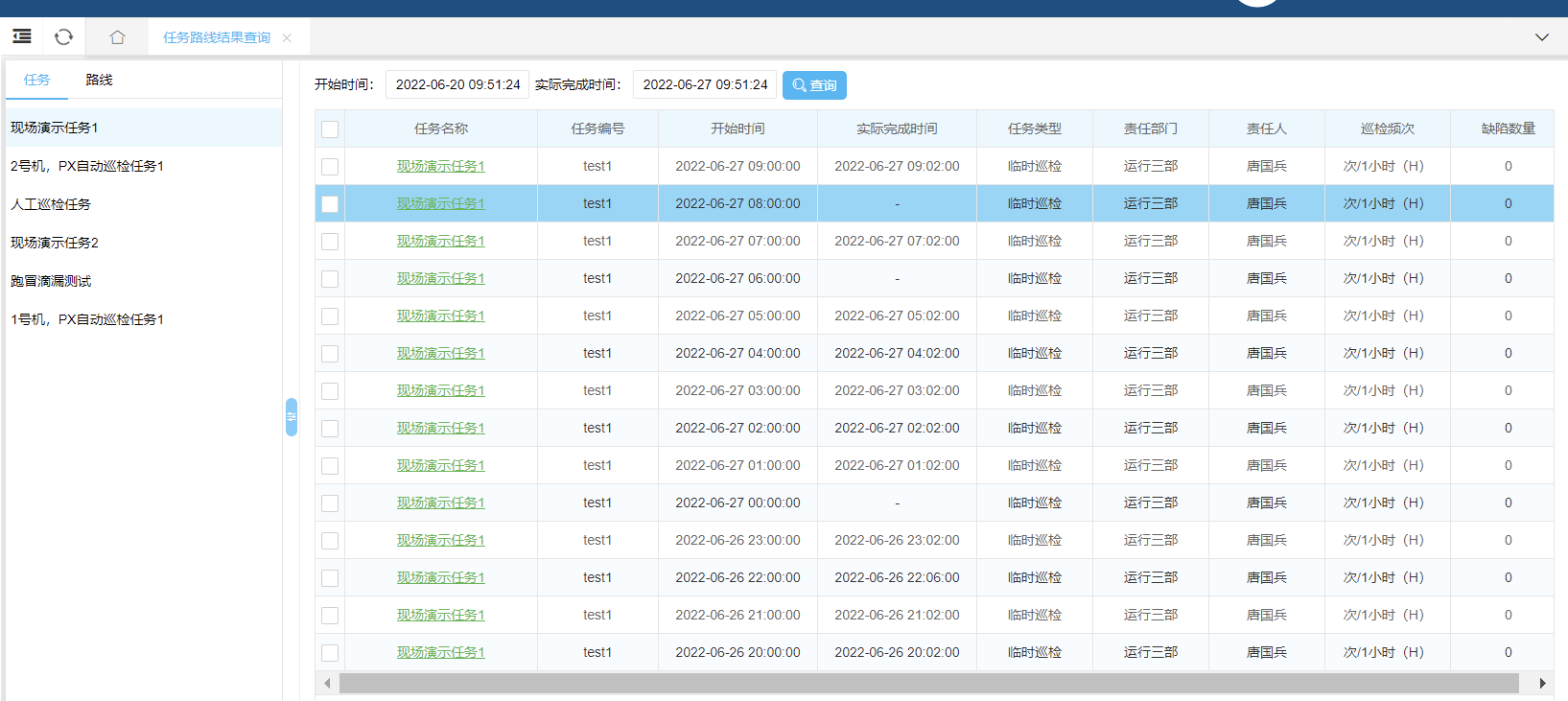Toggle the side panel splitter handle
1568x701 pixels.
coord(292,417)
